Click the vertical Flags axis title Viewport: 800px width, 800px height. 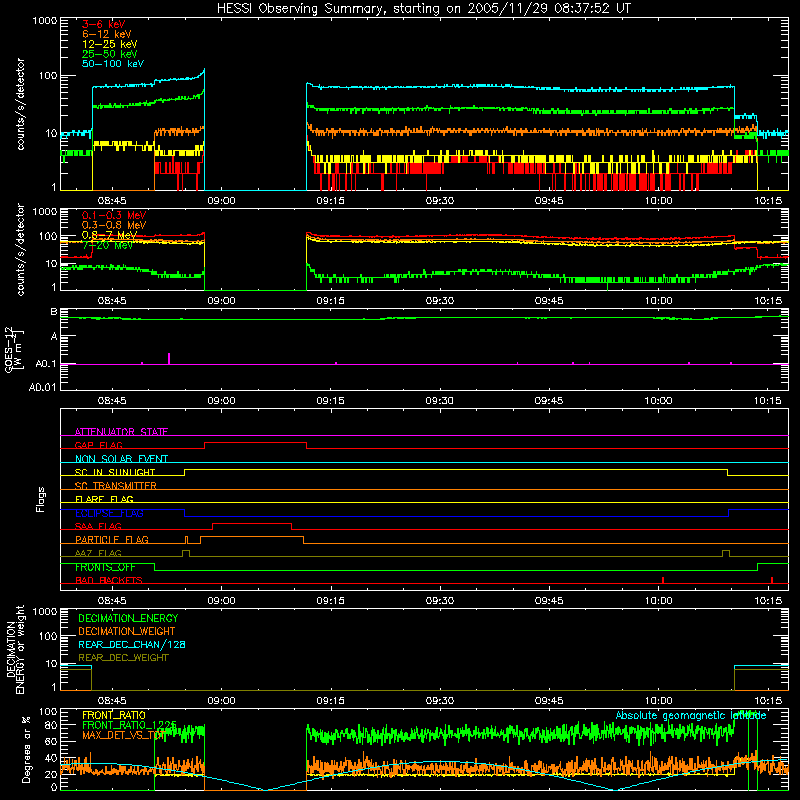point(41,499)
